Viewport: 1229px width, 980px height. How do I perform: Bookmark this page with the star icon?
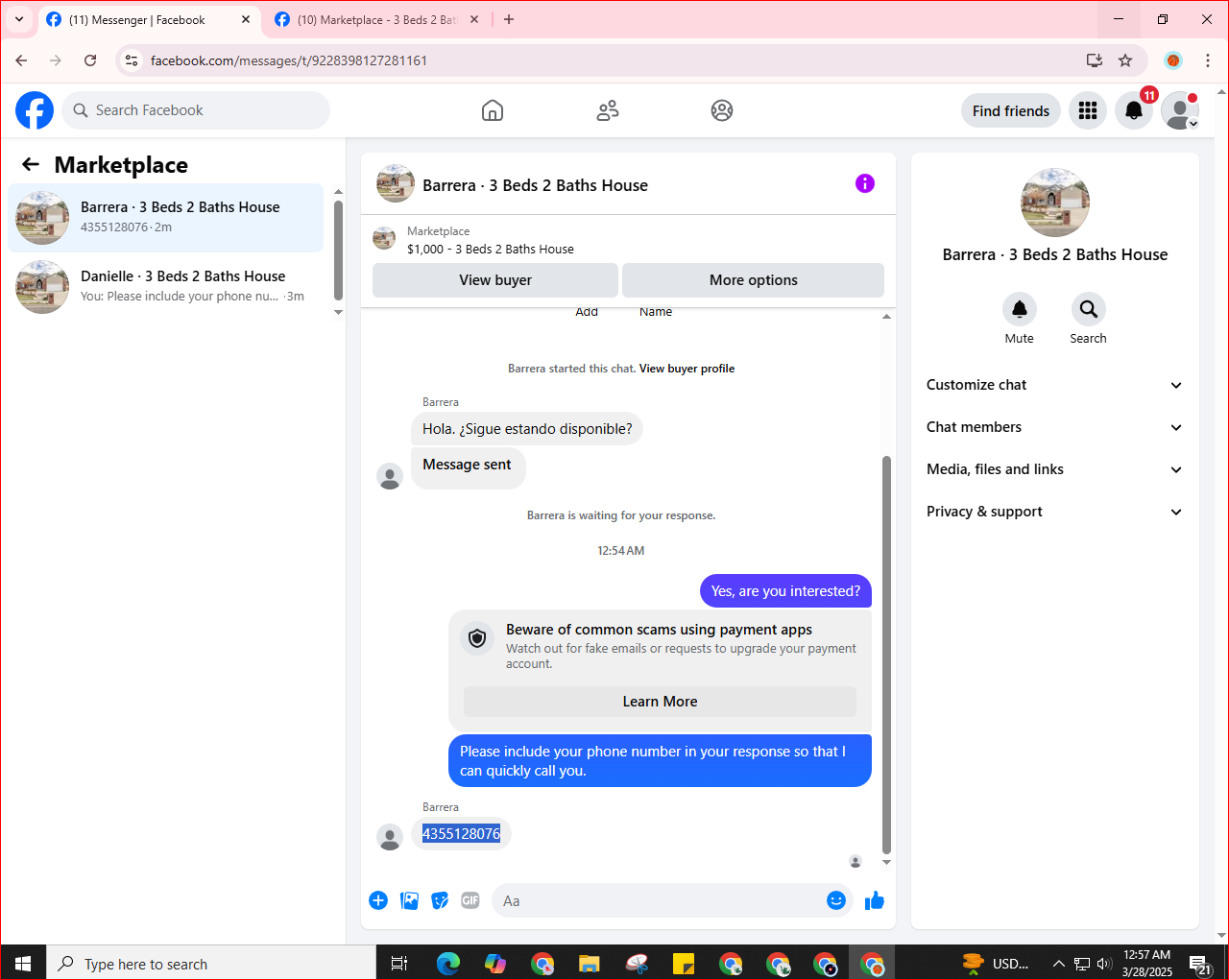click(x=1125, y=60)
